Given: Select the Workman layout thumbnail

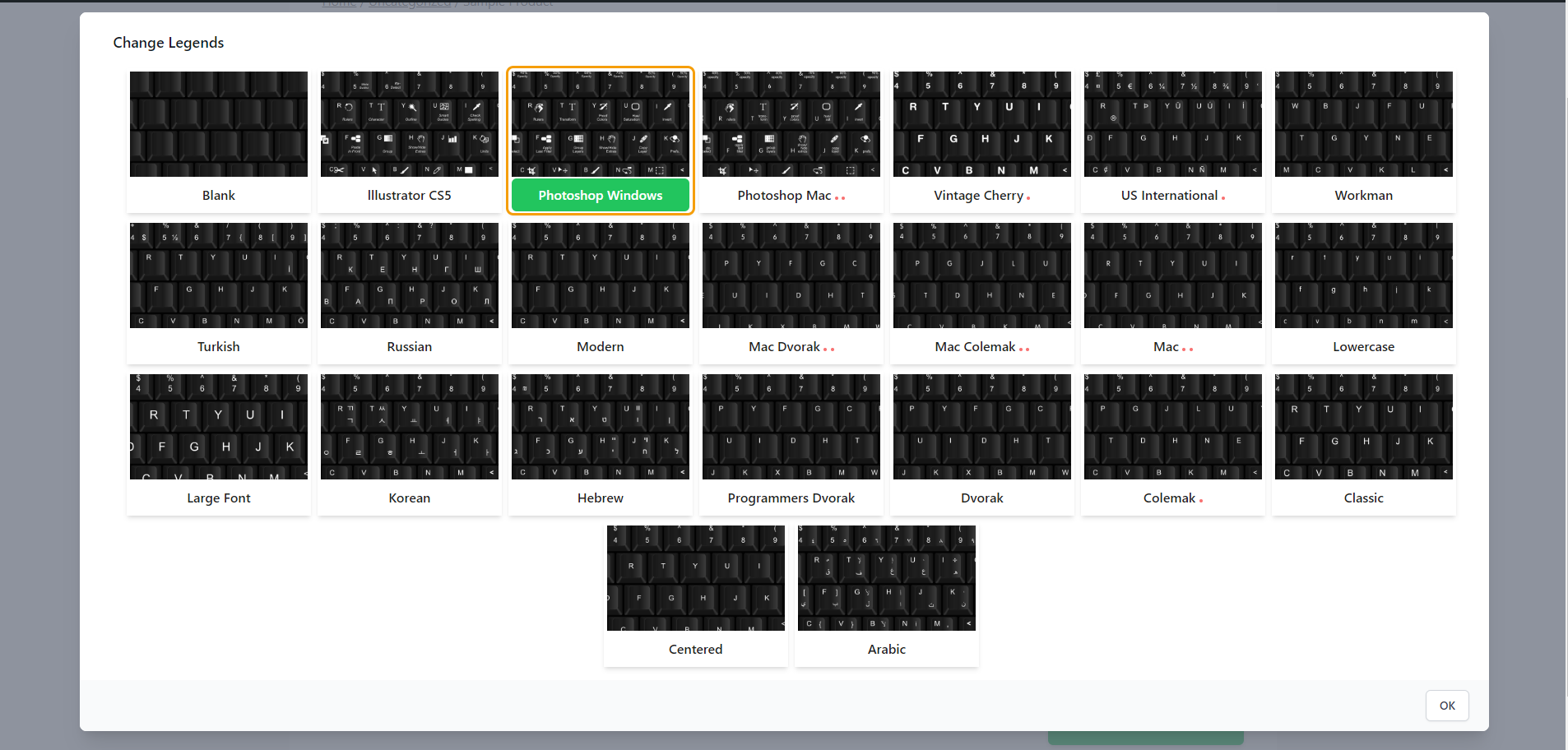Looking at the screenshot, I should pos(1364,124).
